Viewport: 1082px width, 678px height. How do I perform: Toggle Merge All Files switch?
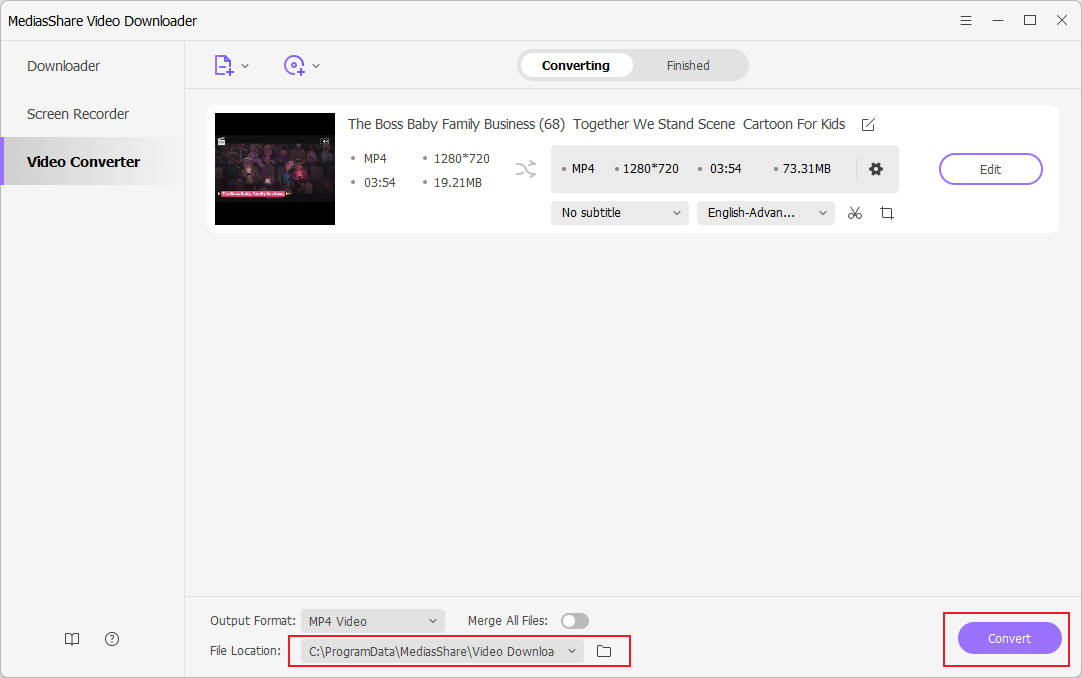coord(575,621)
